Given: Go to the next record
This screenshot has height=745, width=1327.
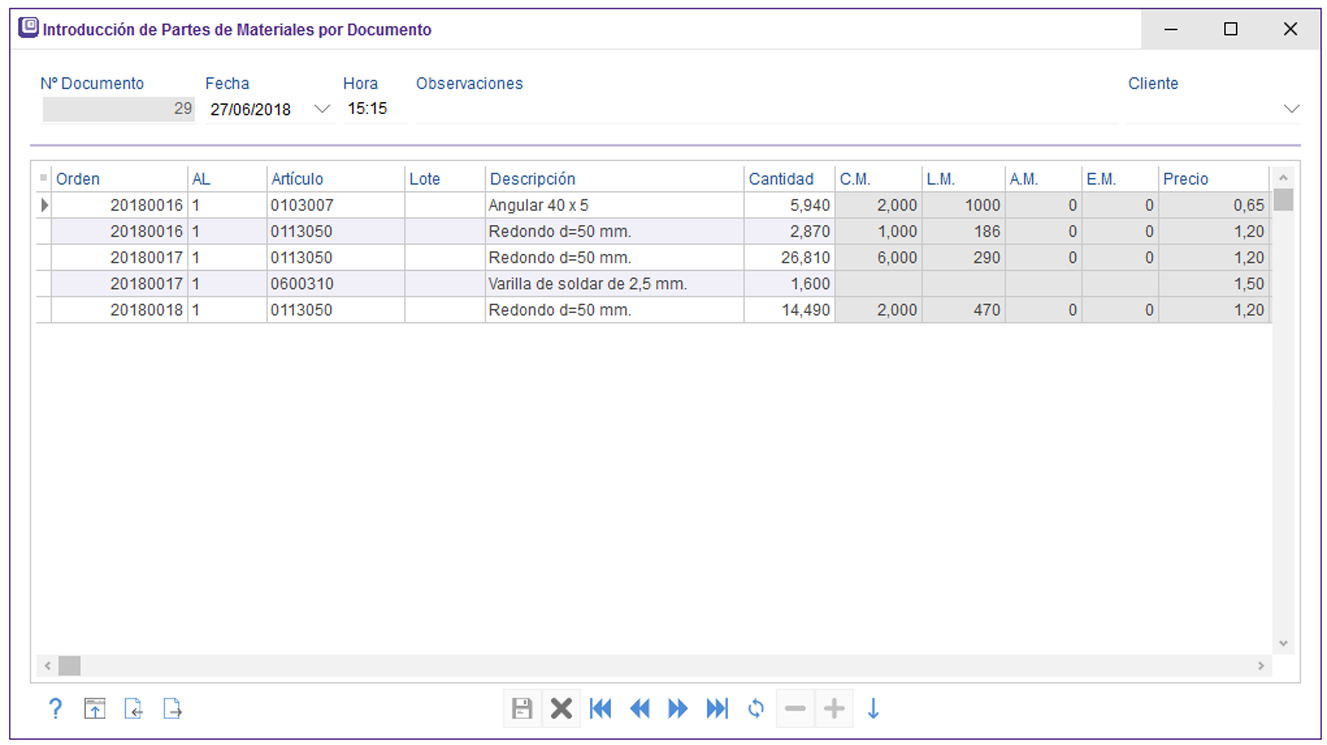Looking at the screenshot, I should (x=678, y=709).
